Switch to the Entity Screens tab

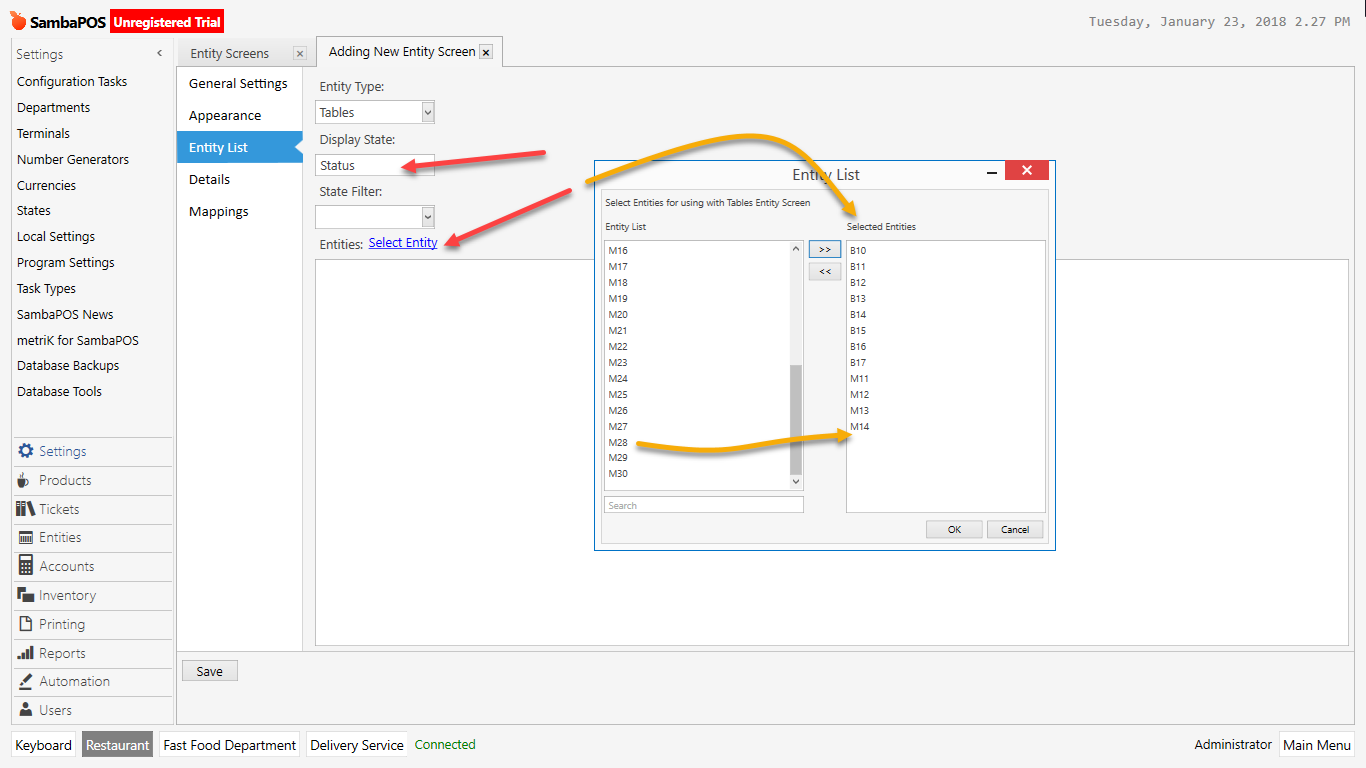pyautogui.click(x=231, y=52)
